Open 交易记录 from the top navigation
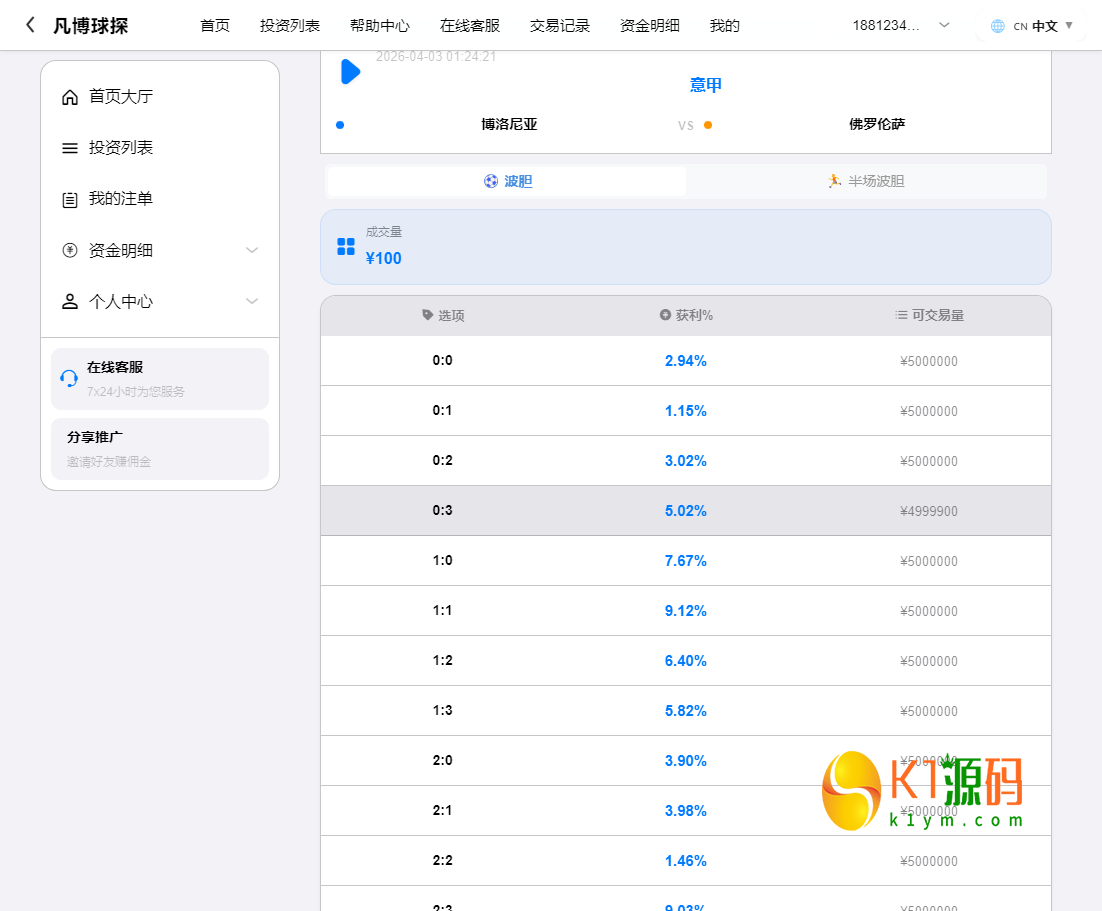The image size is (1102, 911). [x=559, y=26]
